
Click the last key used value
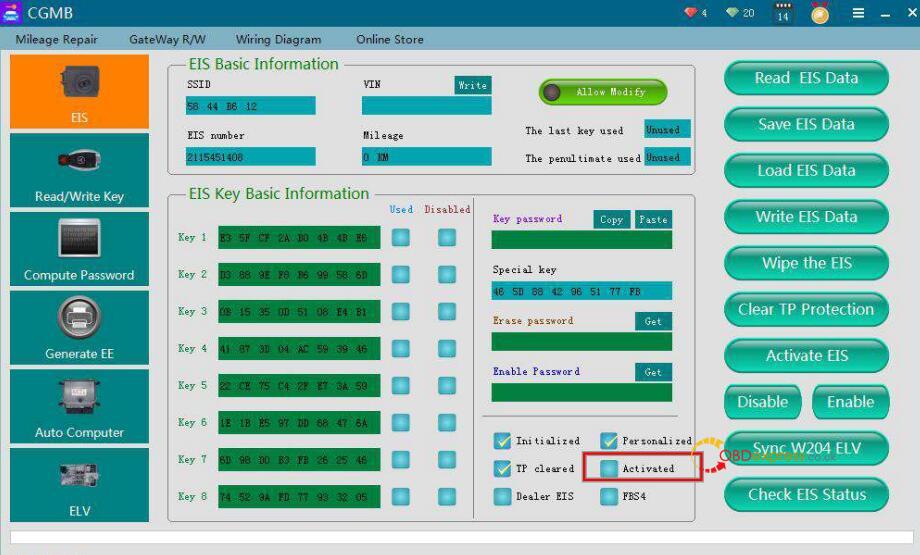pyautogui.click(x=667, y=129)
